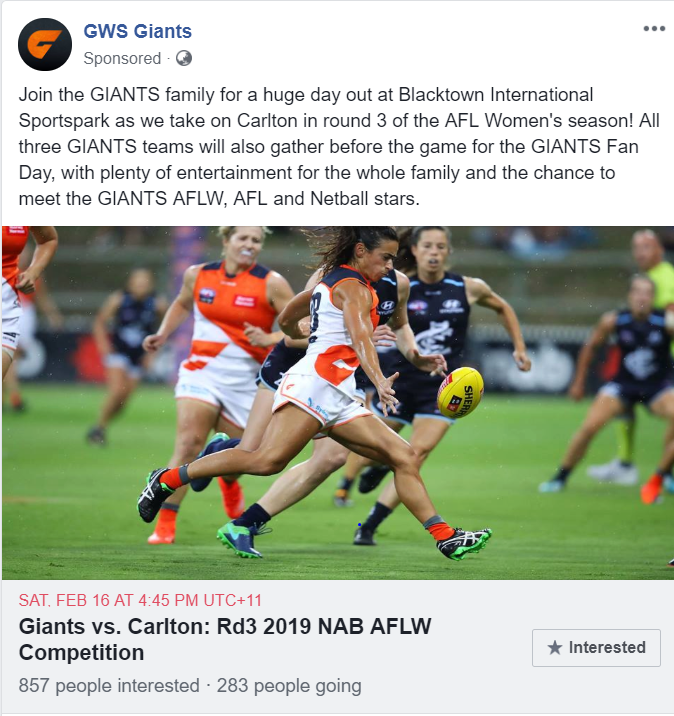Open the GWS Giants profile logo
Image resolution: width=674 pixels, height=716 pixels.
pyautogui.click(x=45, y=44)
